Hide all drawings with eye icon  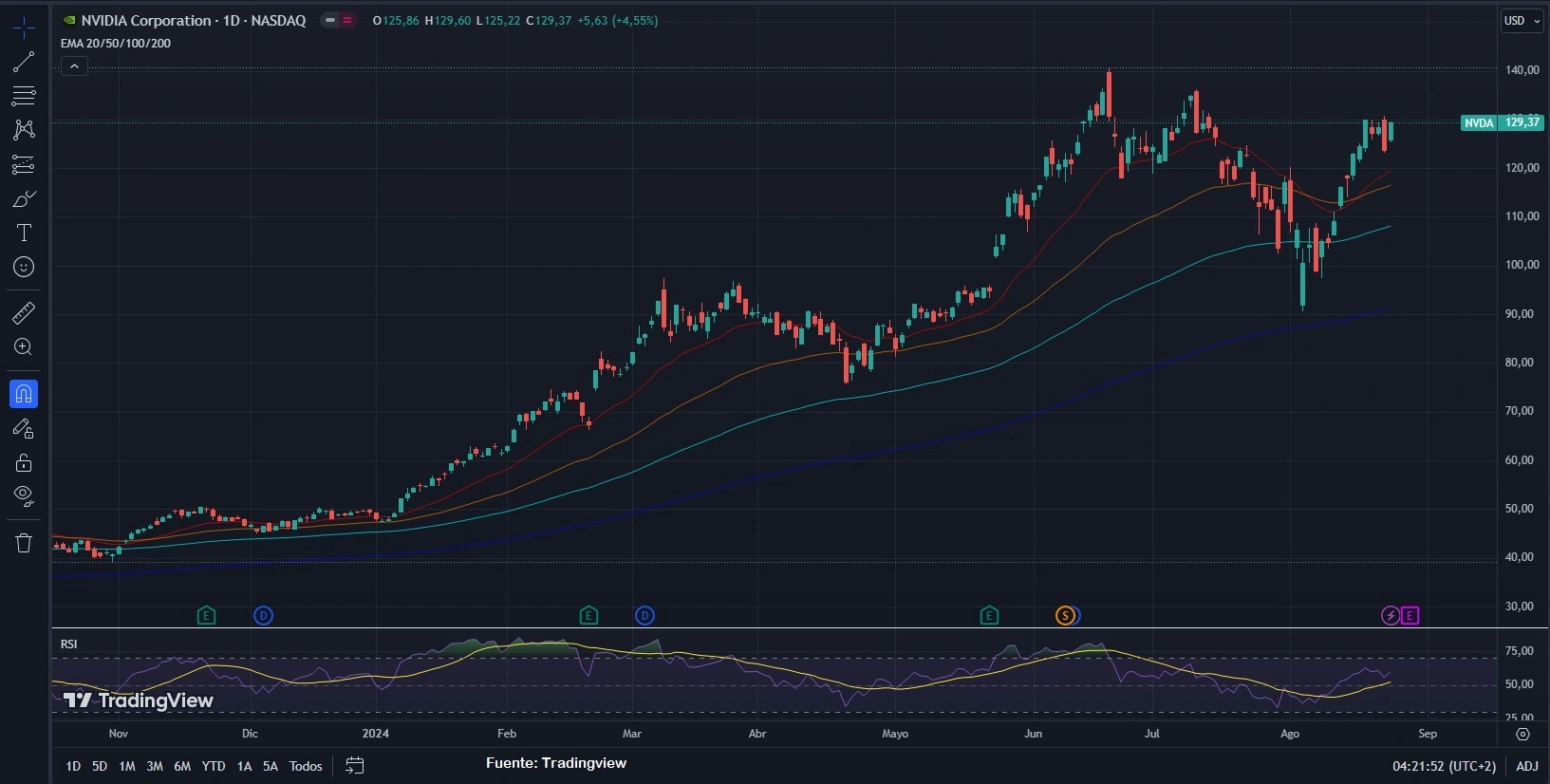(24, 495)
